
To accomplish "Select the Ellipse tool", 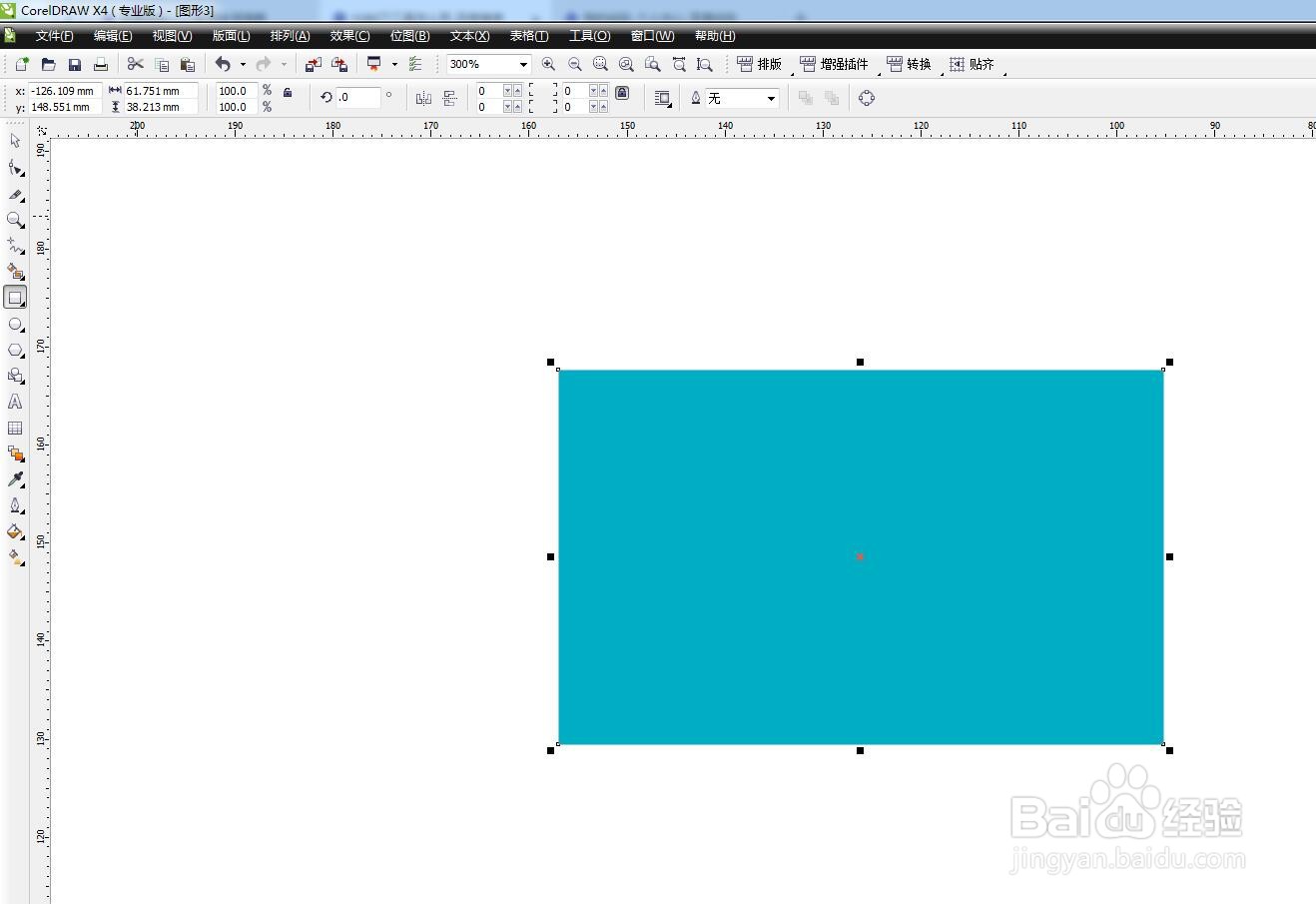I will tap(15, 324).
